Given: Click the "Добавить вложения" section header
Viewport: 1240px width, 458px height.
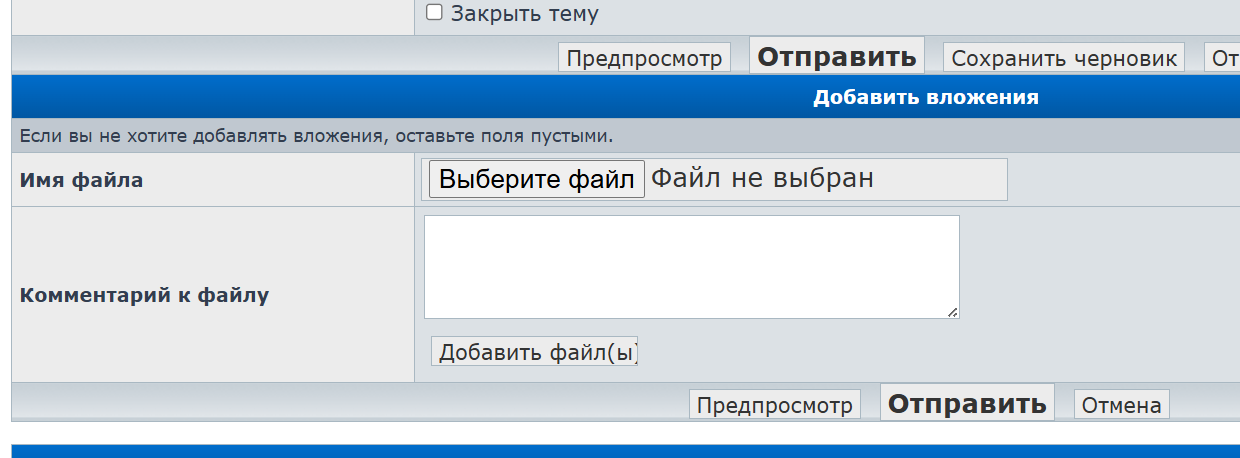Looking at the screenshot, I should [925, 97].
